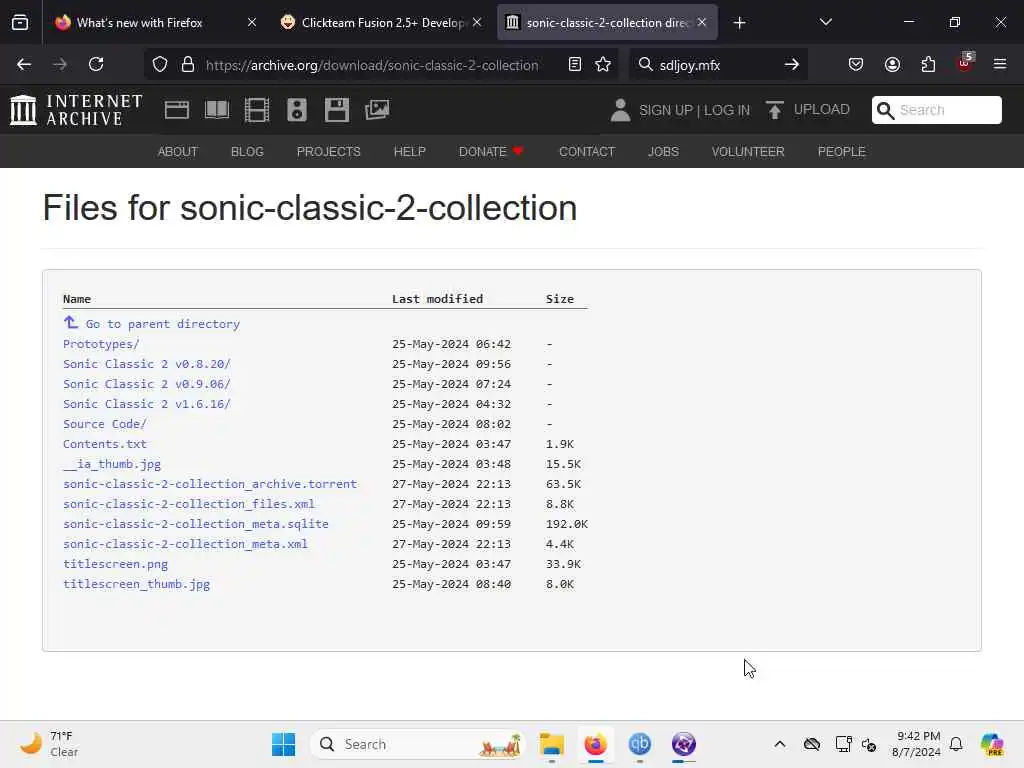Open the uBlock Origin extension icon
This screenshot has height=768, width=1024.
965,63
